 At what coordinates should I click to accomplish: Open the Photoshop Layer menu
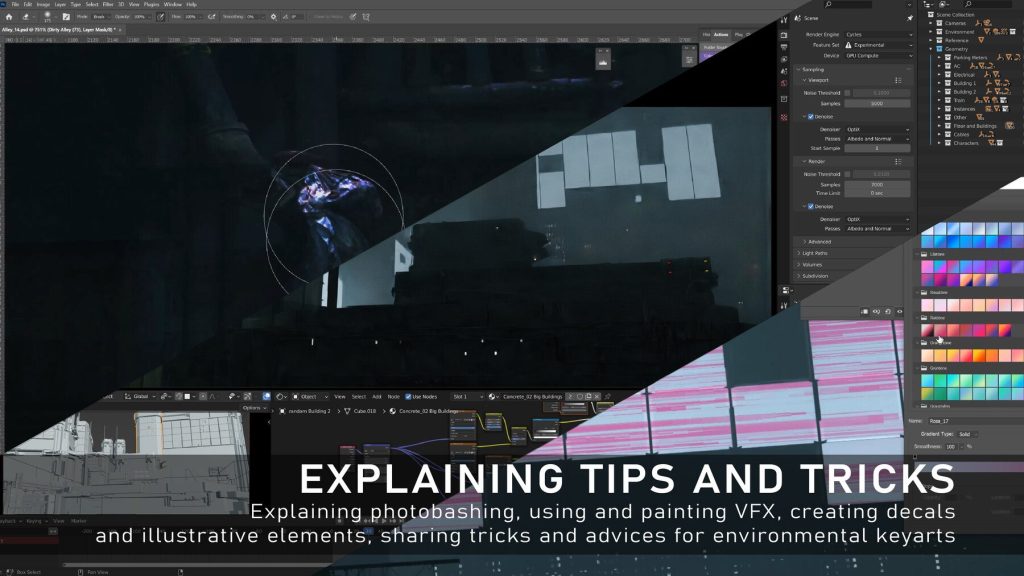59,4
